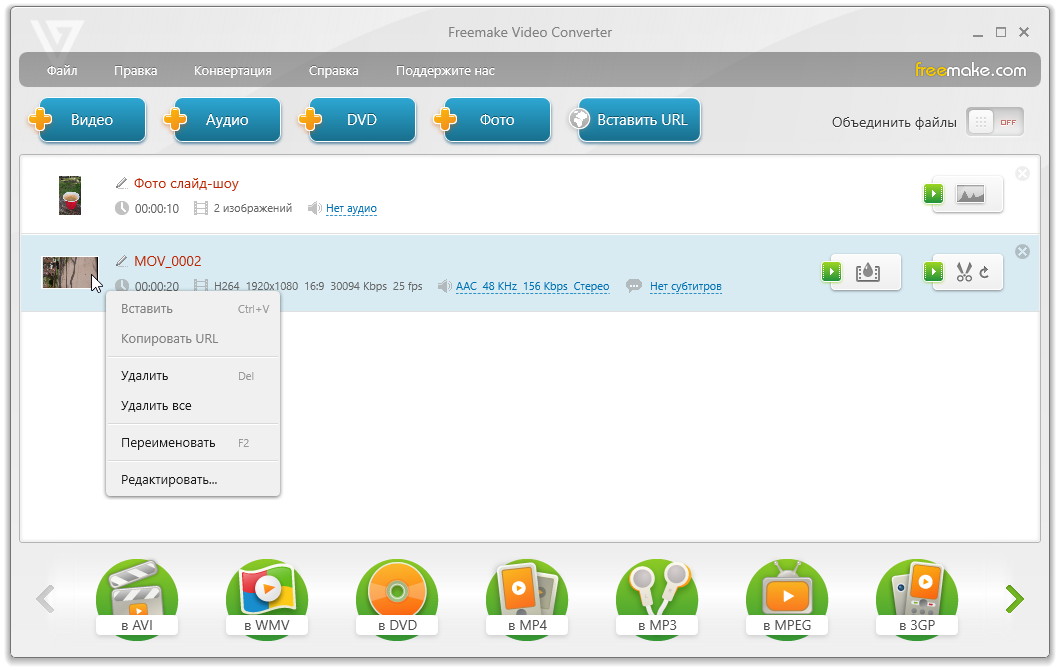1060x670 pixels.
Task: Select the Фото слайд-шоу thumbnail
Action: pos(70,195)
